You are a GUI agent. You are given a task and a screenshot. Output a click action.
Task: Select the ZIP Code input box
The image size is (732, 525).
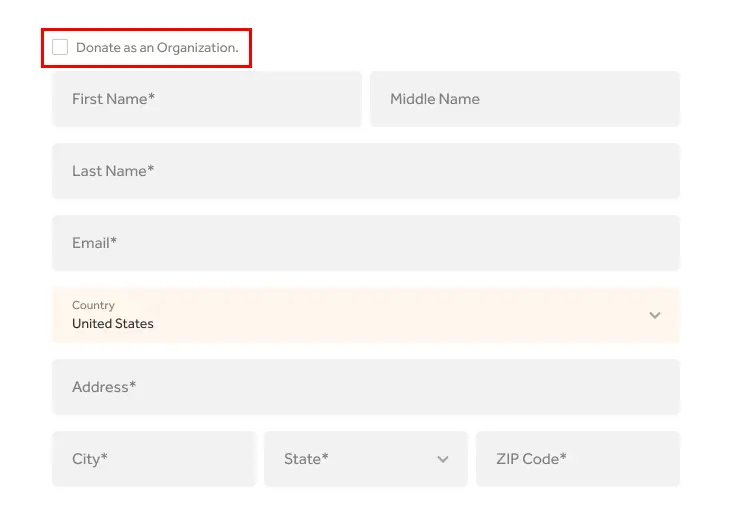pos(577,459)
